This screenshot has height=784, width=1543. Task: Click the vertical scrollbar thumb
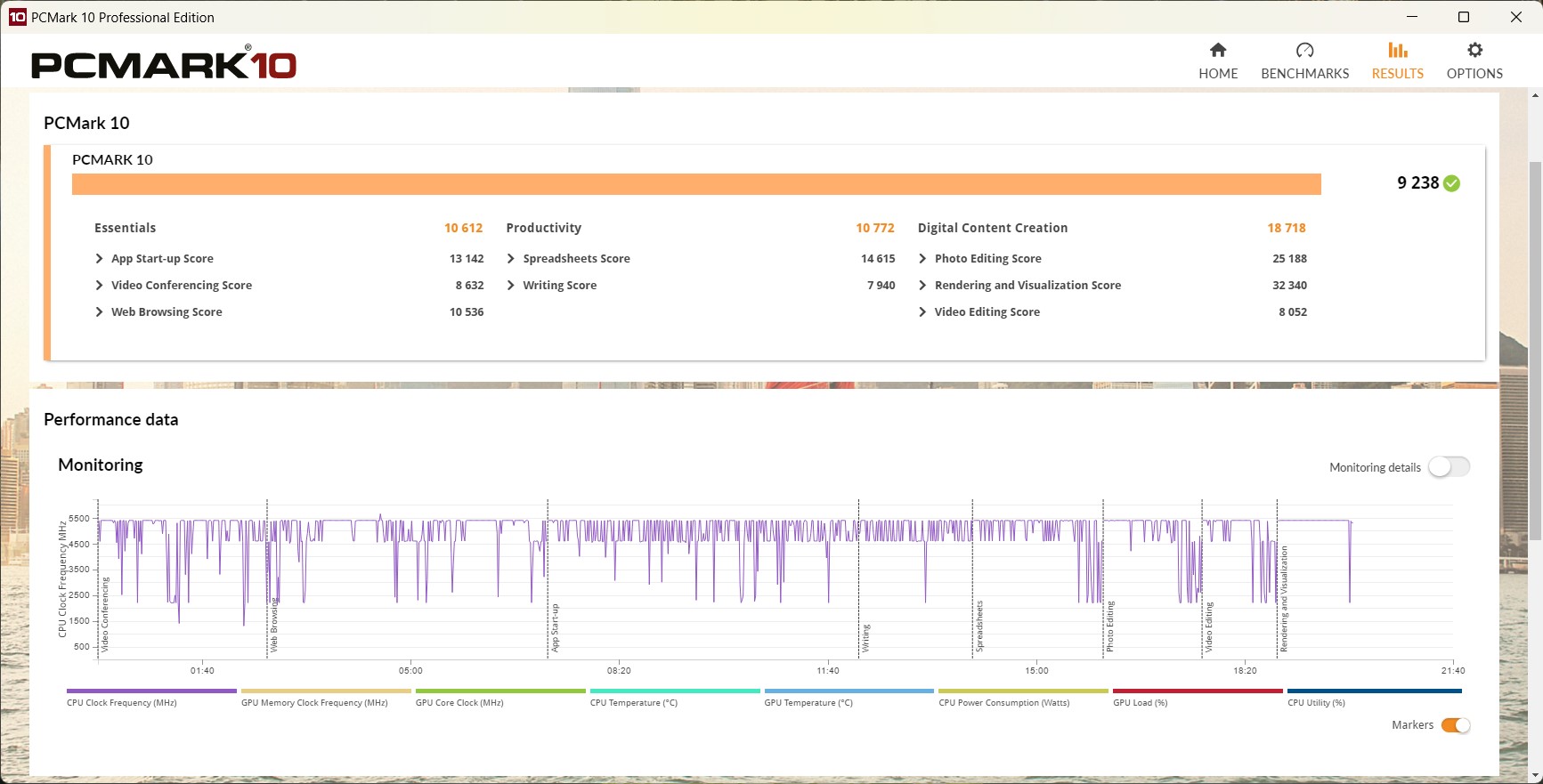tap(1535, 352)
